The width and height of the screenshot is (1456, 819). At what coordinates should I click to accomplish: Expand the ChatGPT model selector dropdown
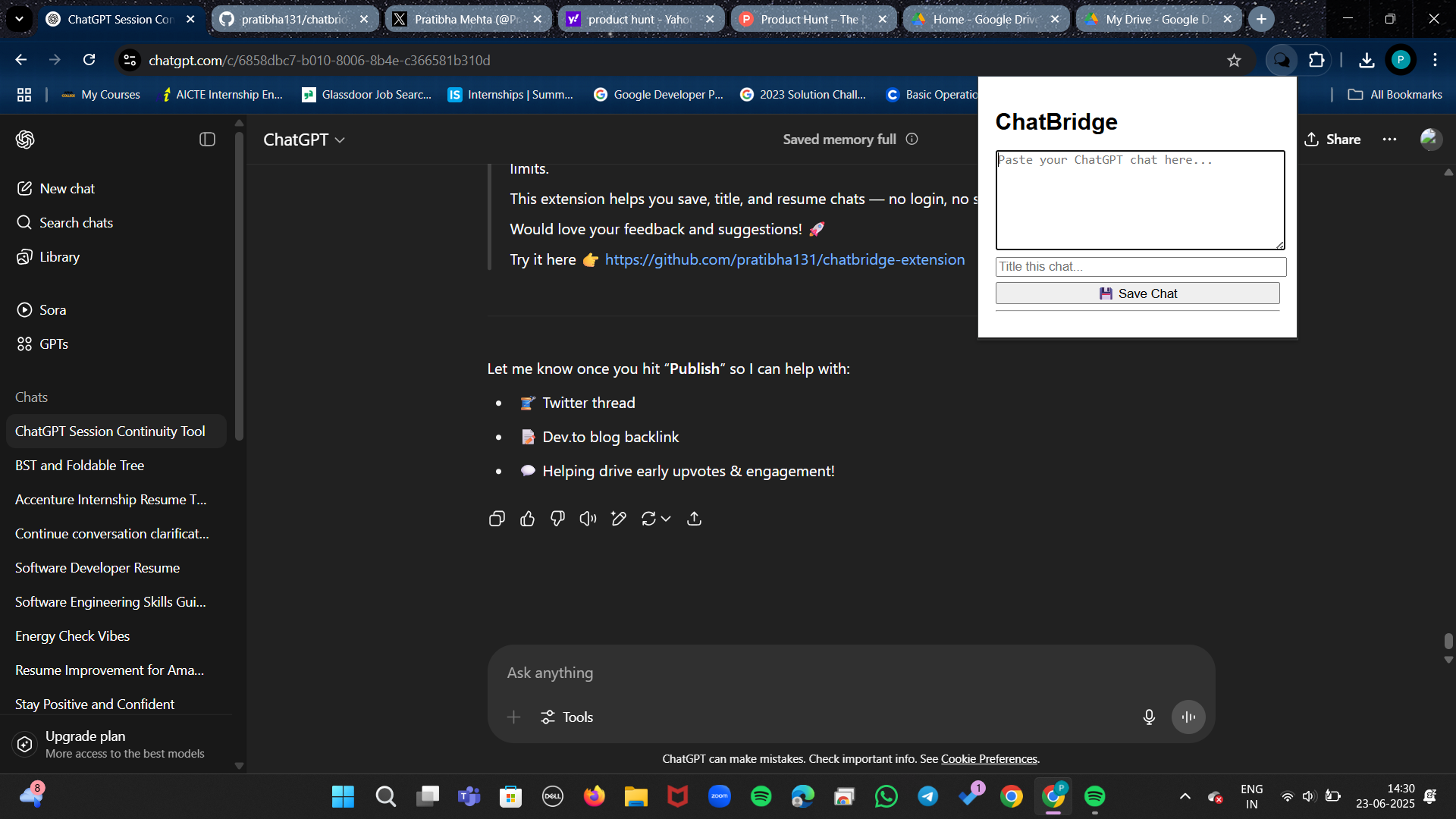(x=304, y=140)
